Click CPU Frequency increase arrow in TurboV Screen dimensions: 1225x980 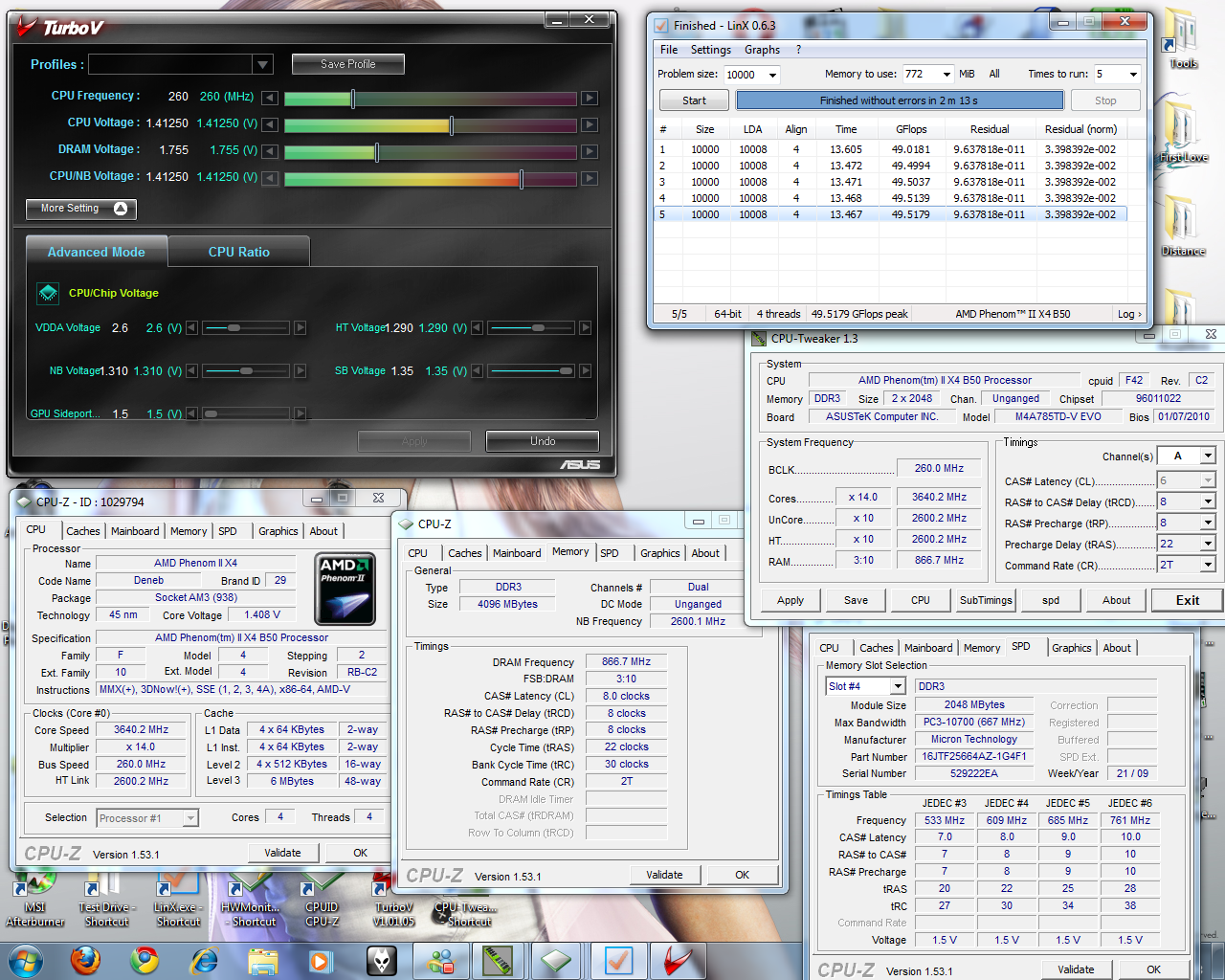tap(590, 98)
